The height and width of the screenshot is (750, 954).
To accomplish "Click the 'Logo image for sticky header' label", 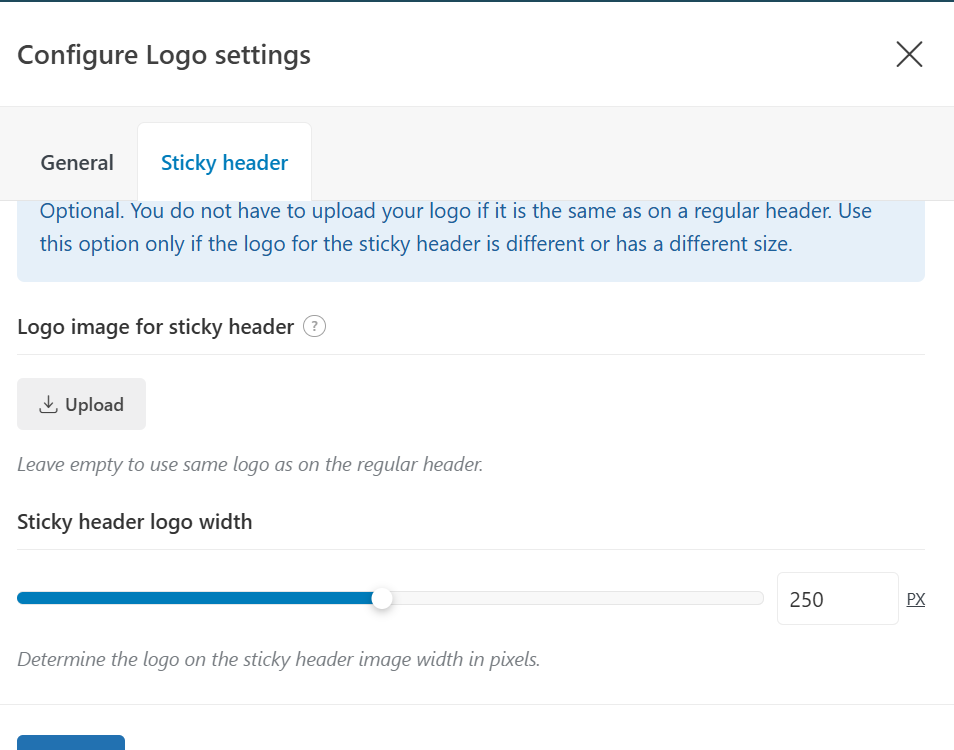I will coord(156,327).
